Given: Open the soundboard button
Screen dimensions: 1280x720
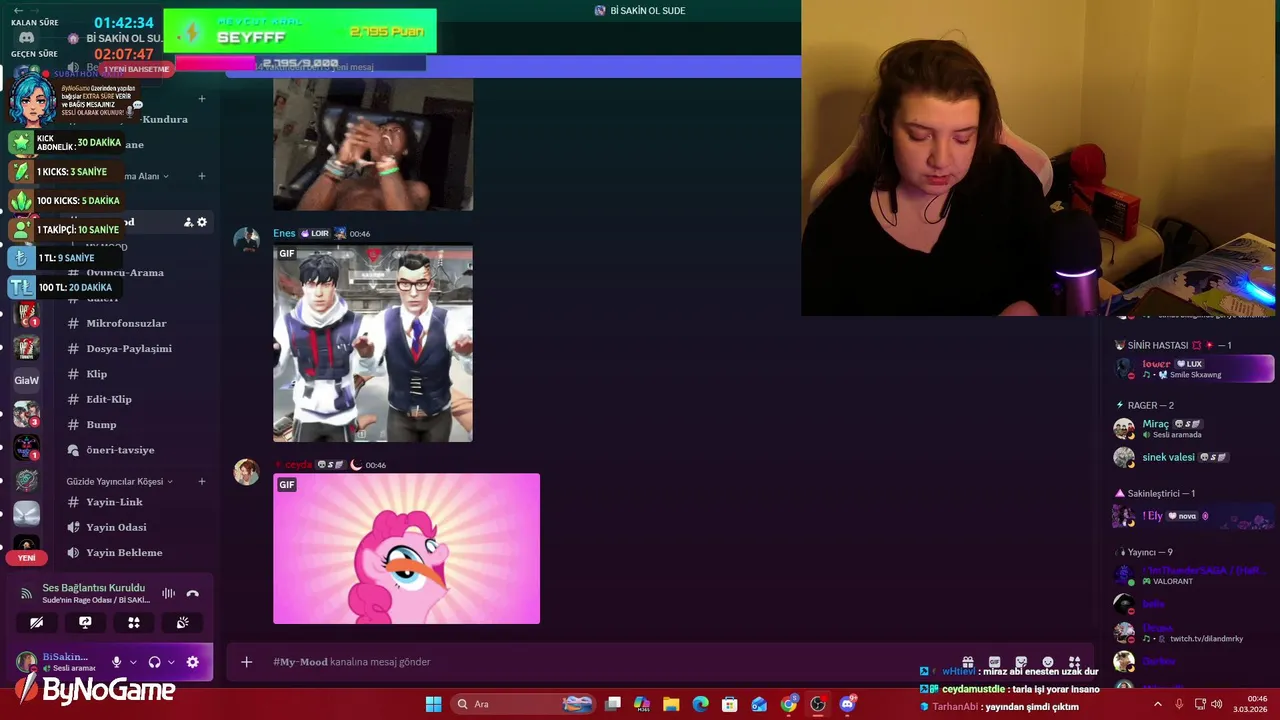Looking at the screenshot, I should pyautogui.click(x=183, y=623).
